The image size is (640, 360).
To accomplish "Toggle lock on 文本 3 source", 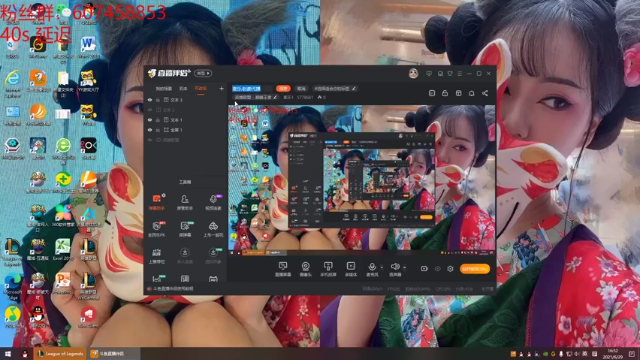I will [158, 100].
